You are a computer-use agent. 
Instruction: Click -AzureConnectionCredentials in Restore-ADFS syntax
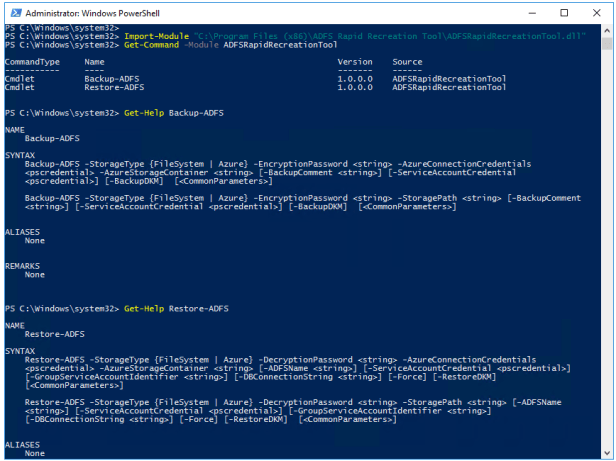469,360
